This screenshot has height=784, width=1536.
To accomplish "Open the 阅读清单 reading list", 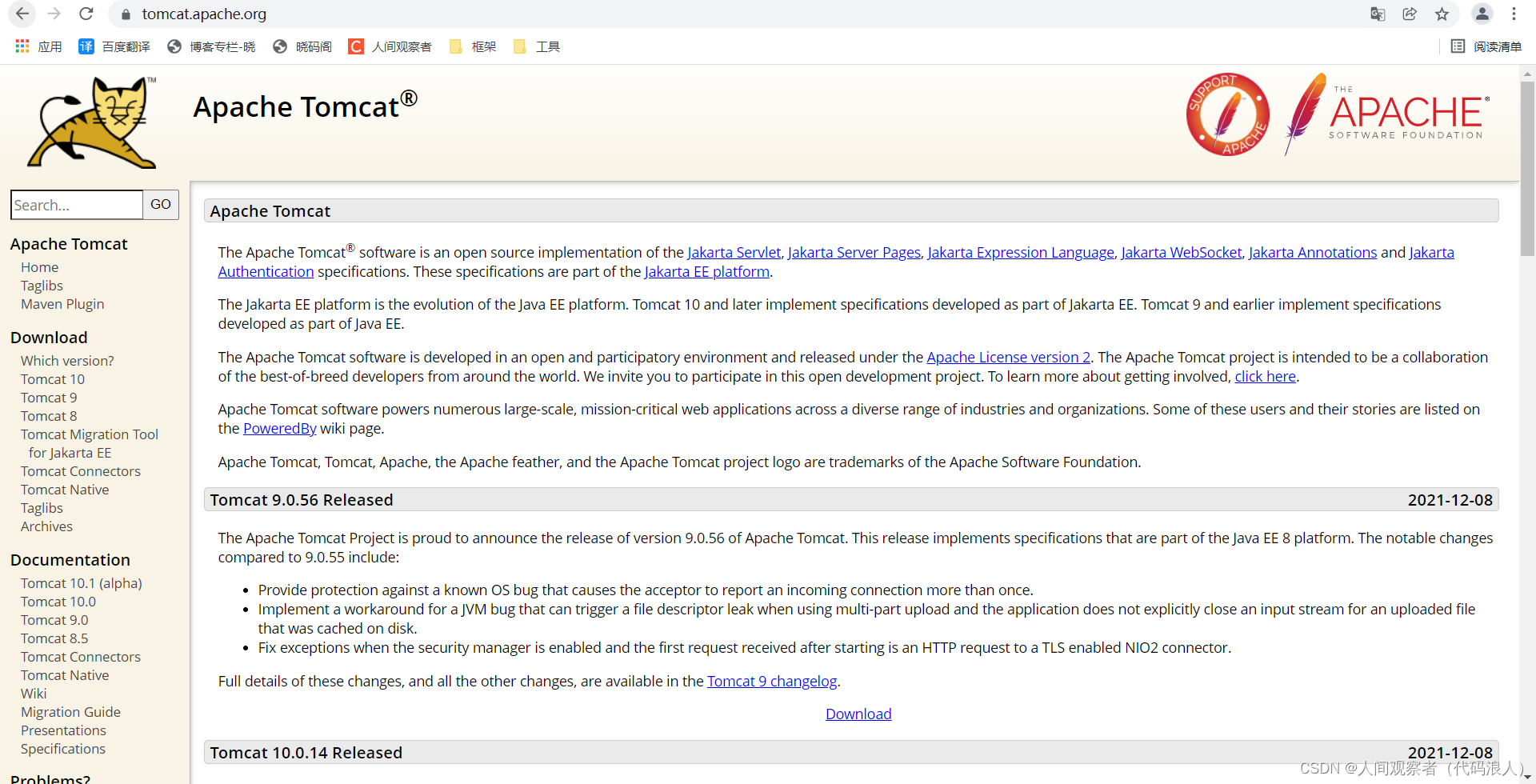I will 1486,46.
